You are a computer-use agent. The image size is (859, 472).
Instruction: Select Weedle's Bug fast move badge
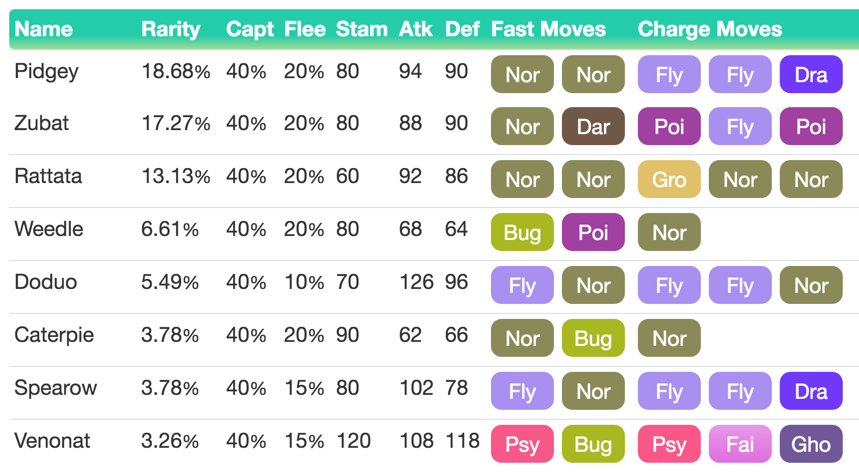pos(522,232)
